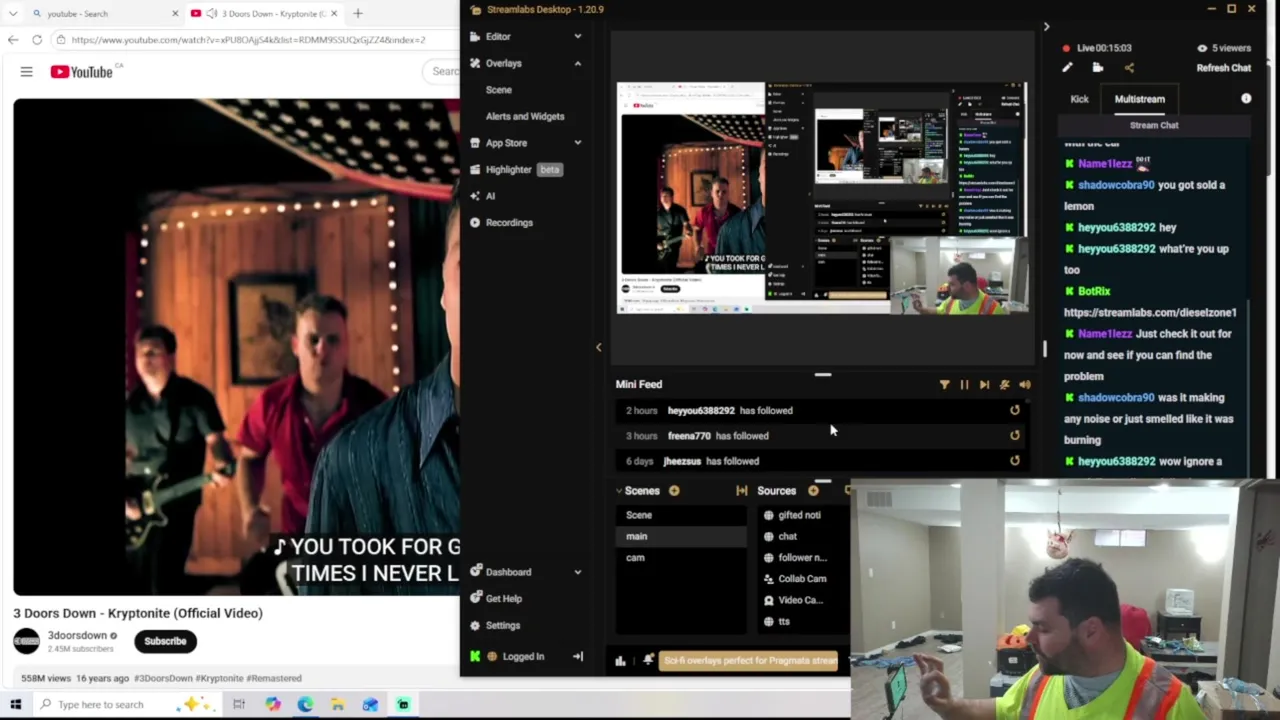Click the Mini Feed speaker volume icon

coord(1025,384)
